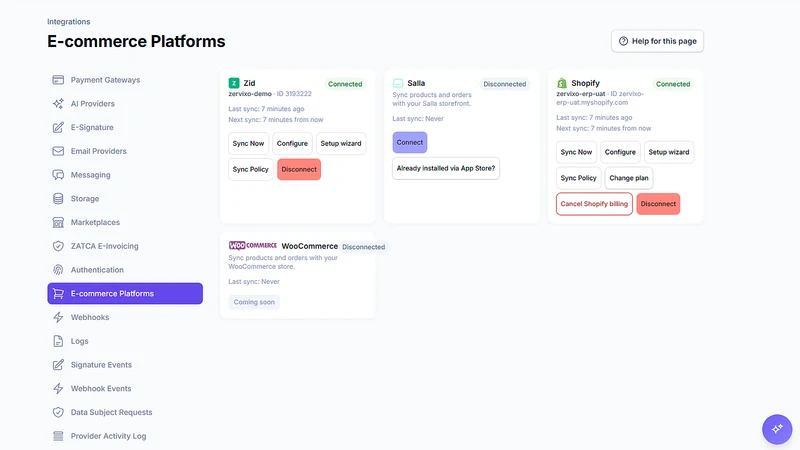
Task: Click the Payment Gateways card icon
Action: click(x=58, y=80)
